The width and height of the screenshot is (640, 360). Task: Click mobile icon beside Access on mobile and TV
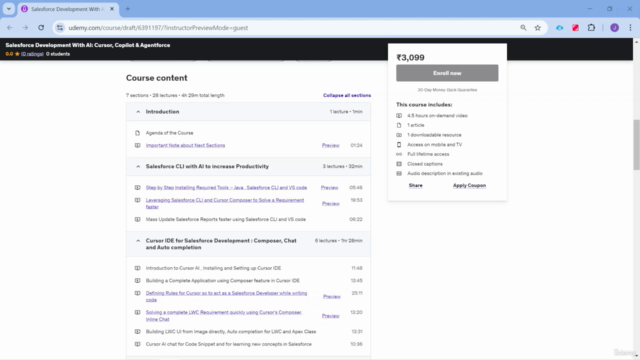(399, 144)
